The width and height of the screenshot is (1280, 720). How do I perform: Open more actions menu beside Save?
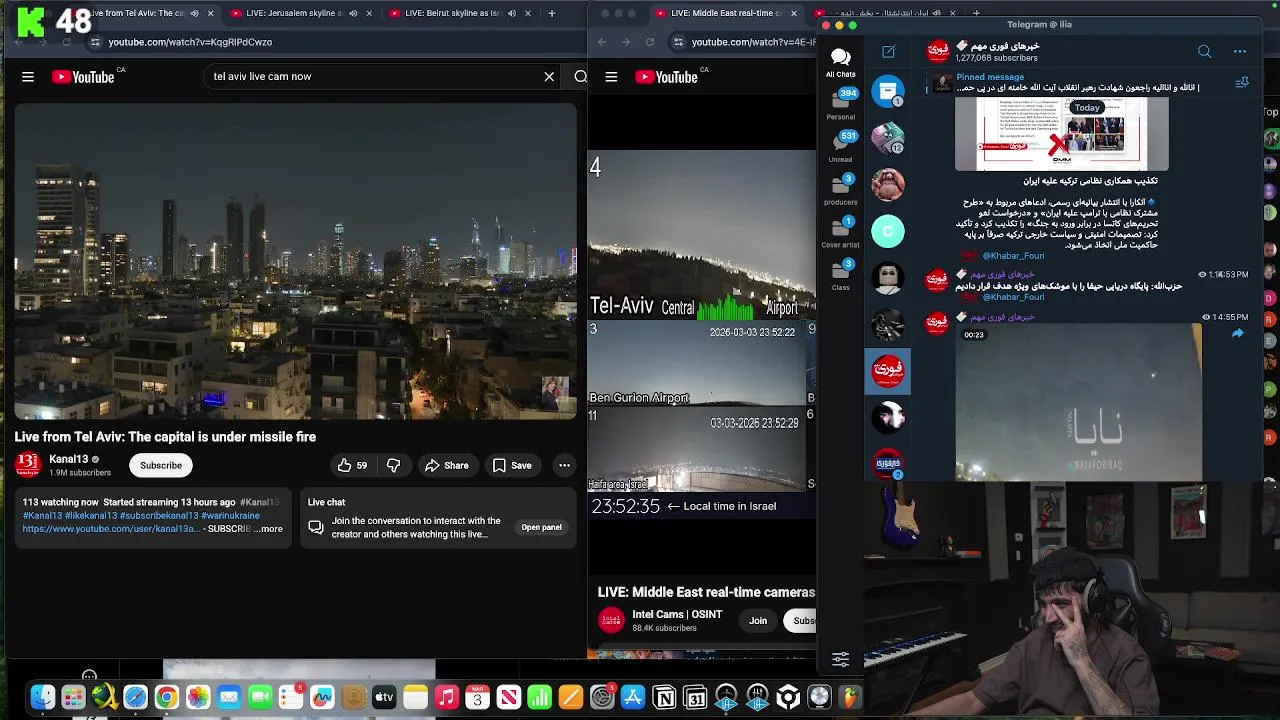[x=564, y=465]
